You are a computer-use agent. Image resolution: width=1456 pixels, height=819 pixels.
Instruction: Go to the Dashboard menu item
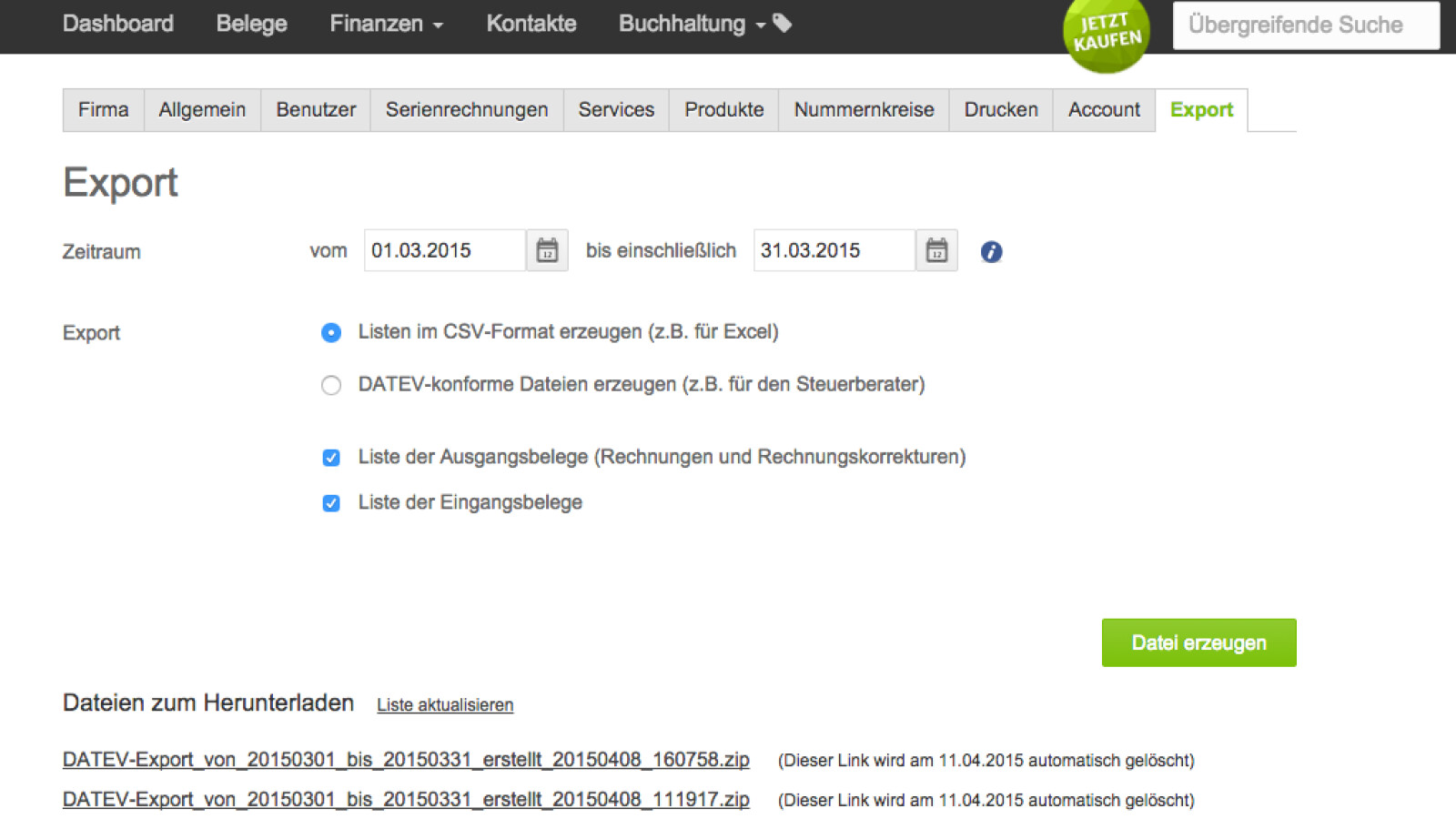(118, 24)
